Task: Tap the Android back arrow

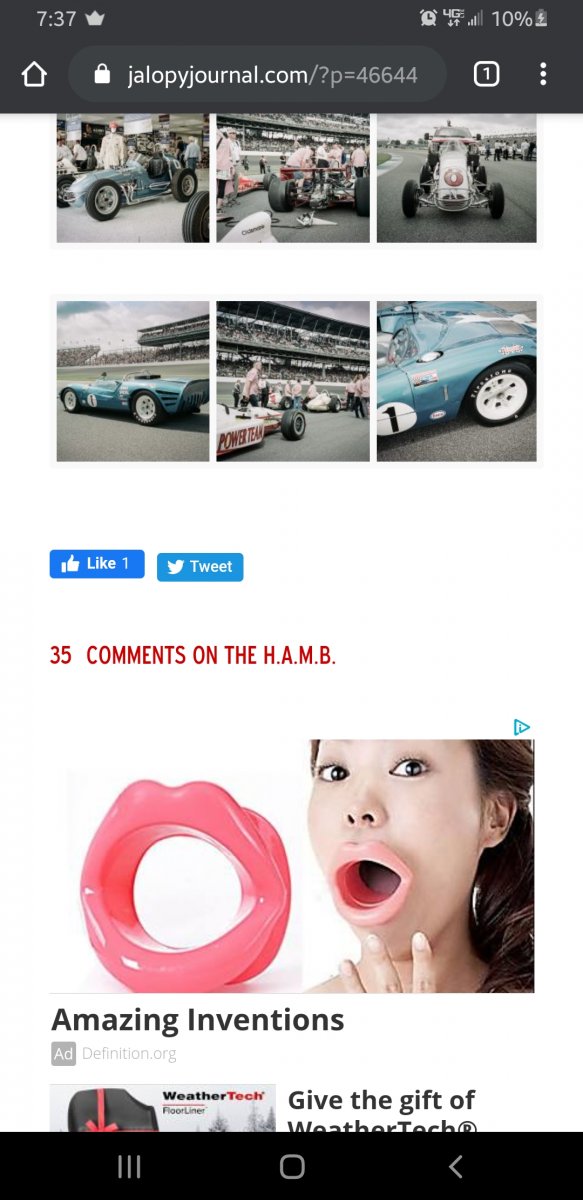Action: pos(455,1166)
